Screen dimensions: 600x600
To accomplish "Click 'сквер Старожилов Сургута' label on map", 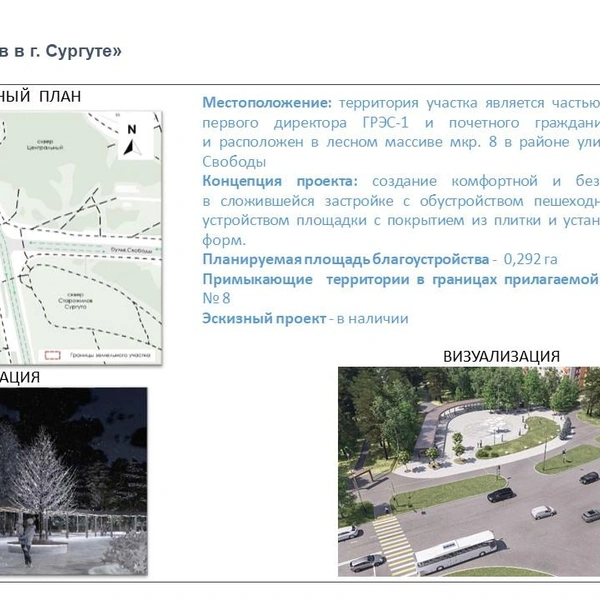I will pos(75,301).
